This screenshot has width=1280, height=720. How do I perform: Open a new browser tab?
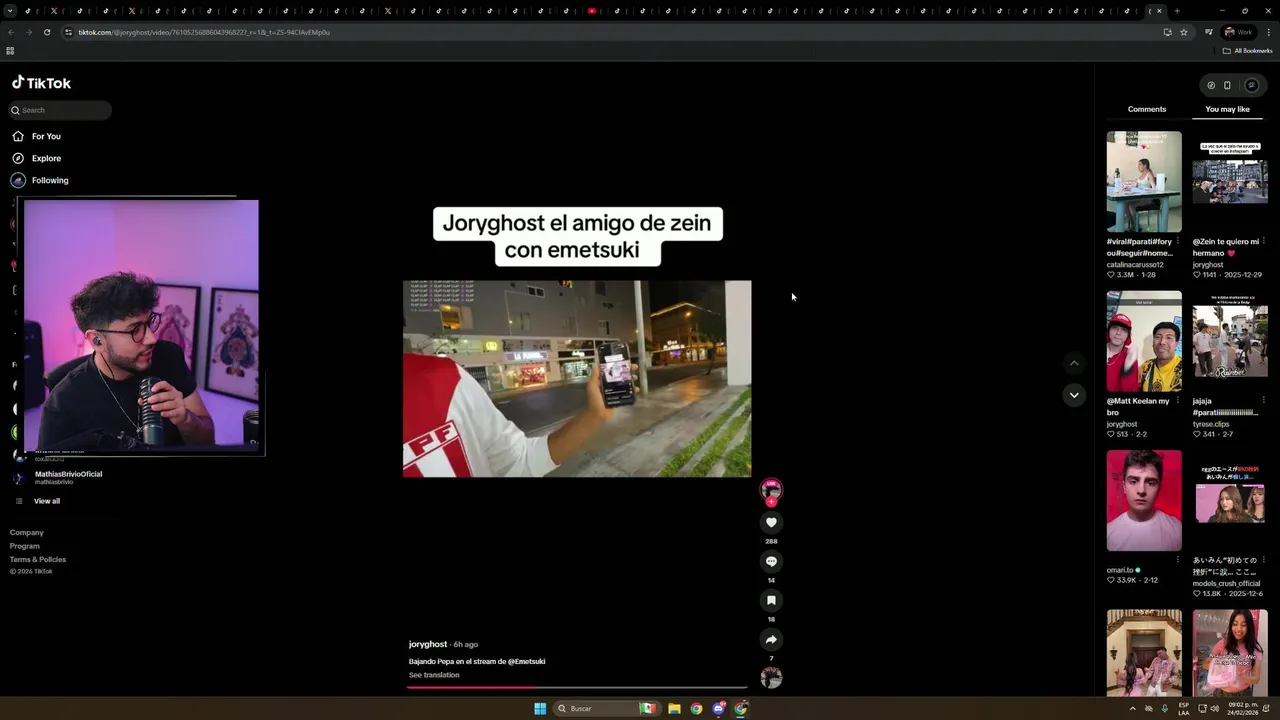(x=1177, y=11)
